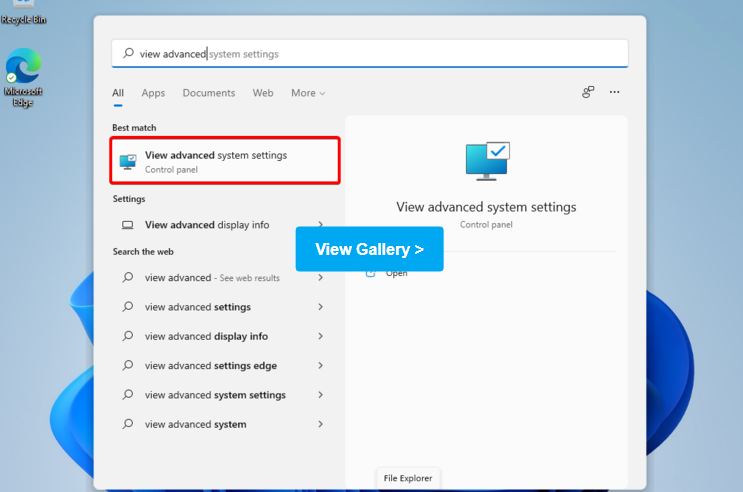Expand arrow for 'view advanced system'

tap(321, 424)
